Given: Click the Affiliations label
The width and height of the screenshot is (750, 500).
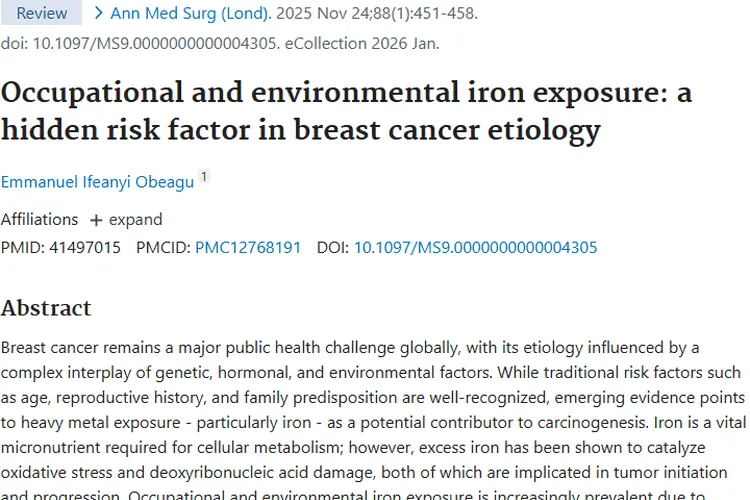Looking at the screenshot, I should click(39, 220).
